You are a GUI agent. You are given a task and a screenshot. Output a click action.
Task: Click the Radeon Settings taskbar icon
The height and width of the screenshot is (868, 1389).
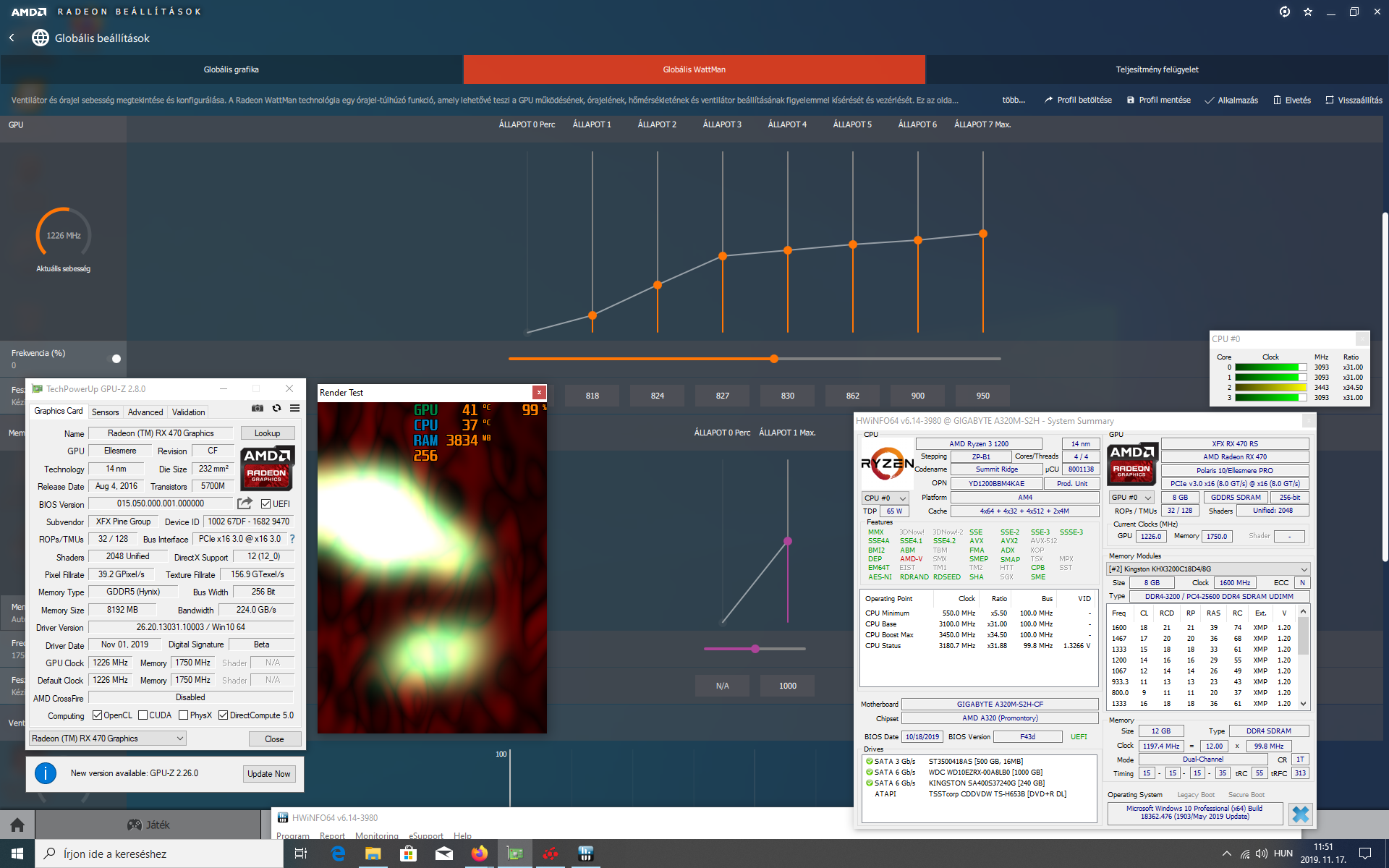coord(551,854)
